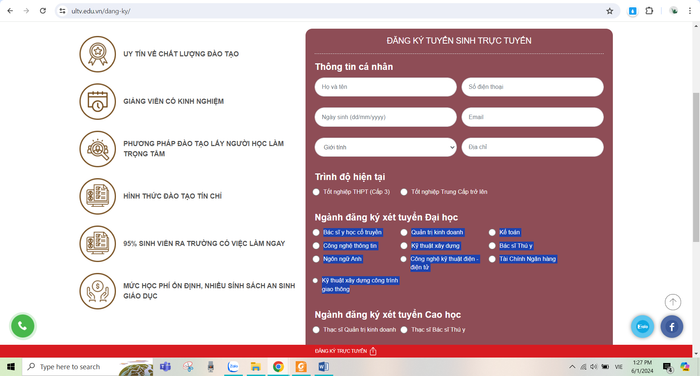Viewport: 700px width, 376px height.
Task: Select Thạc sĩ Quản trị kinh doanh
Action: coord(316,330)
